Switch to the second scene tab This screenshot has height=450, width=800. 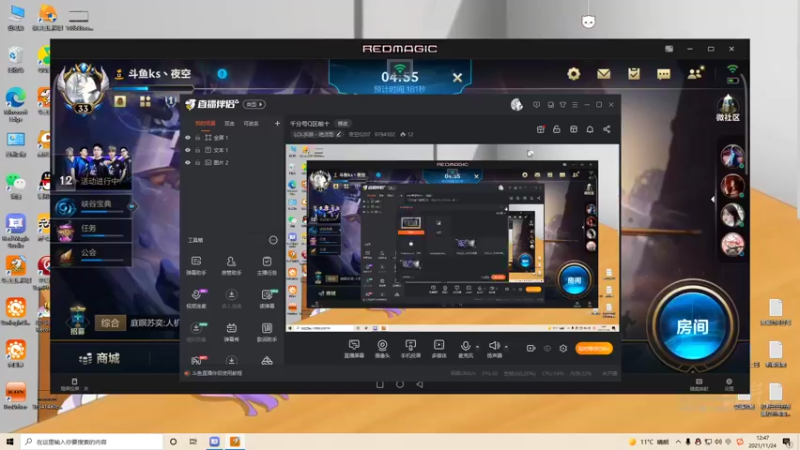(x=230, y=123)
